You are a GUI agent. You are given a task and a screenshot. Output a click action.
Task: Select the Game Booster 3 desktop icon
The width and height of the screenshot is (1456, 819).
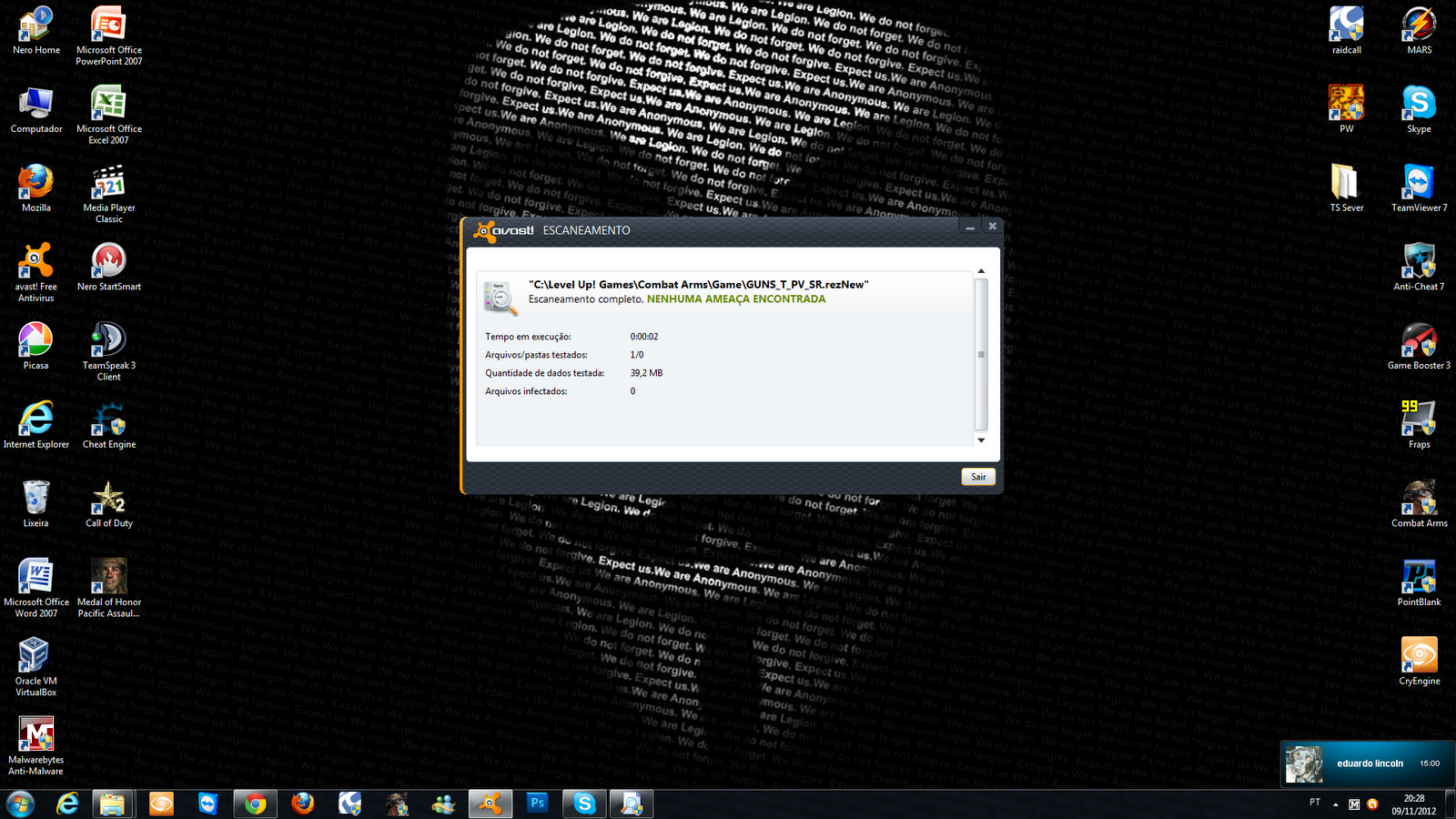1420,346
